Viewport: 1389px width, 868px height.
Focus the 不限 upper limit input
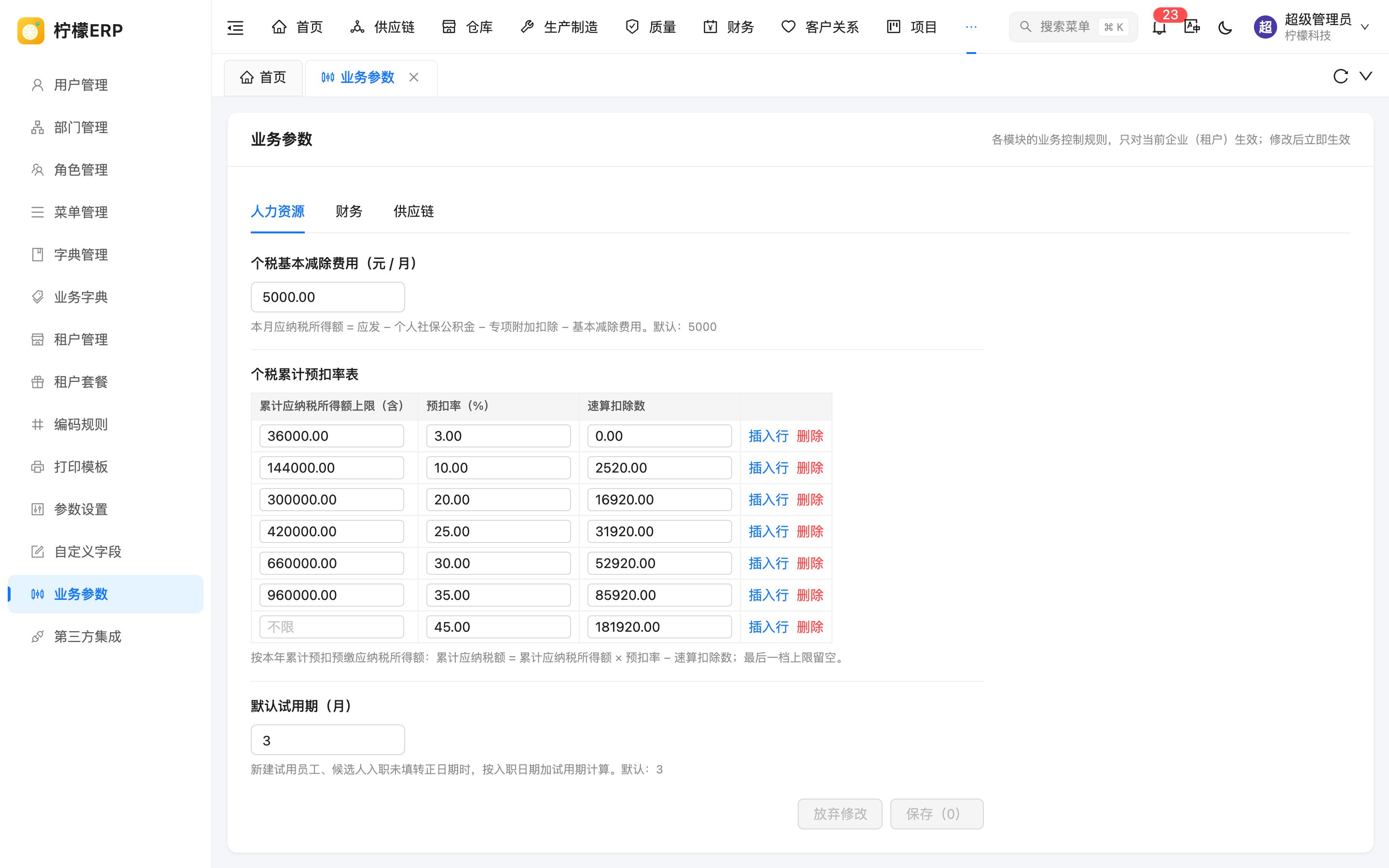pyautogui.click(x=332, y=627)
